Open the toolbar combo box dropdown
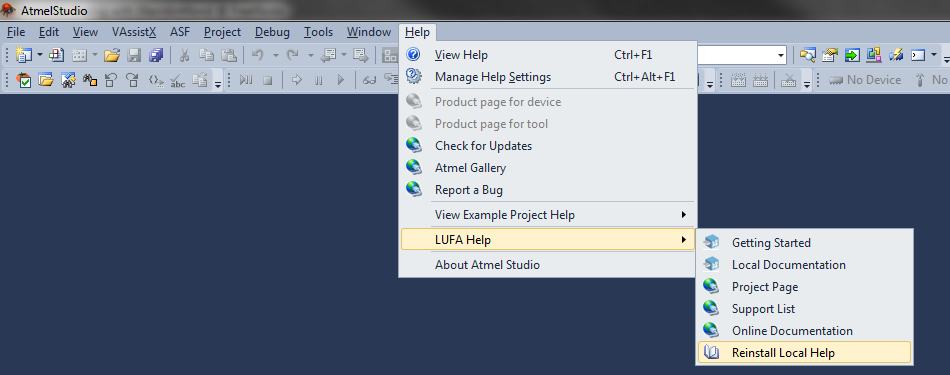 [x=780, y=55]
